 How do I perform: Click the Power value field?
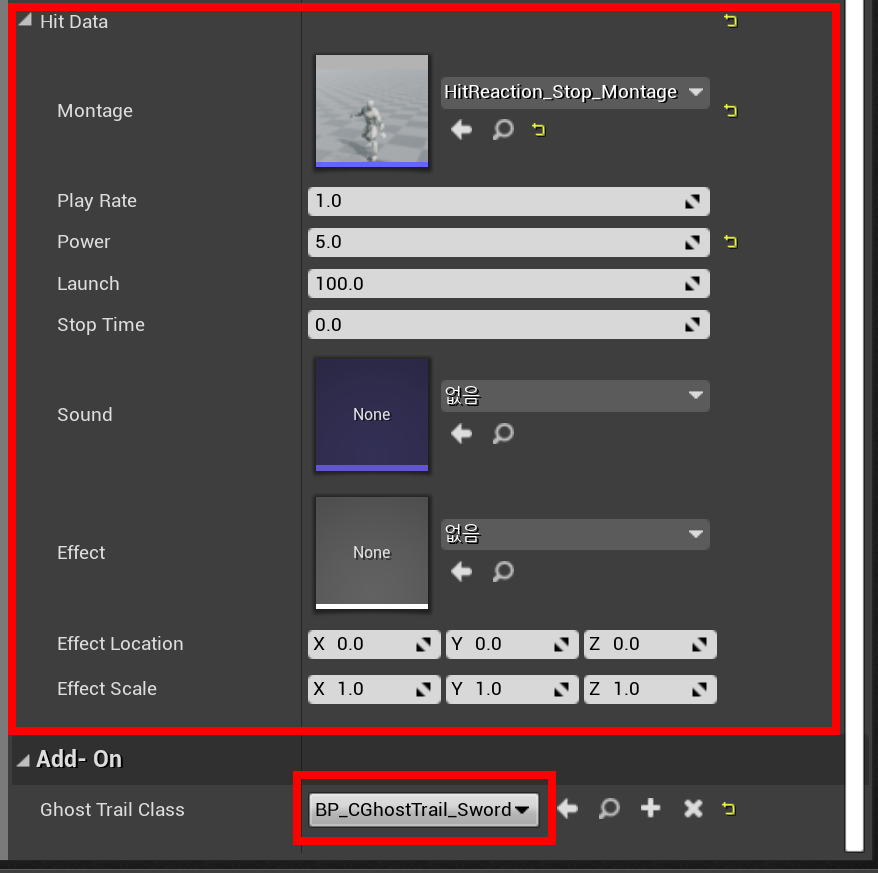pos(508,242)
